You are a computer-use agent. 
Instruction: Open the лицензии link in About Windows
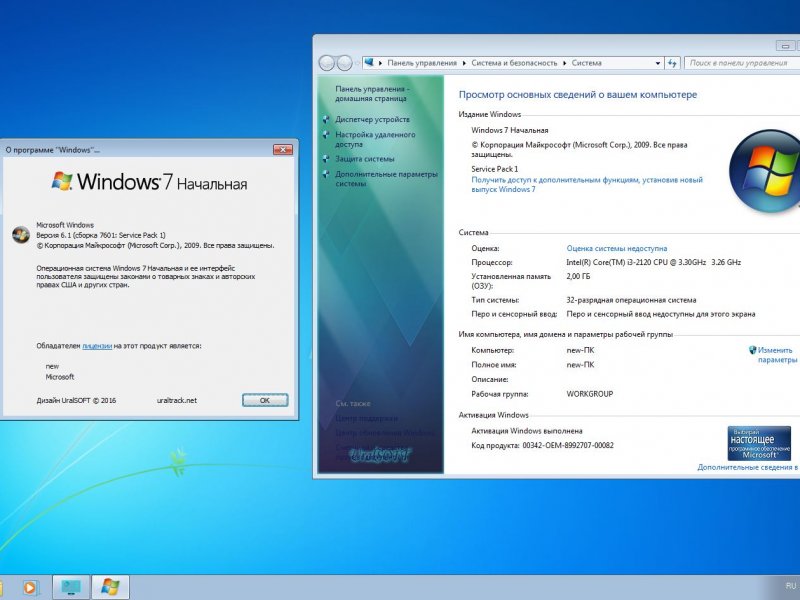97,346
